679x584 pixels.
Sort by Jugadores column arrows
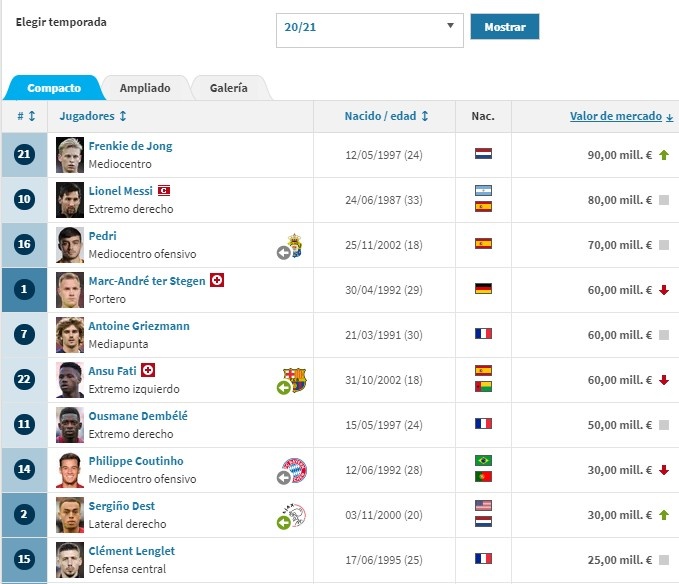coord(123,117)
